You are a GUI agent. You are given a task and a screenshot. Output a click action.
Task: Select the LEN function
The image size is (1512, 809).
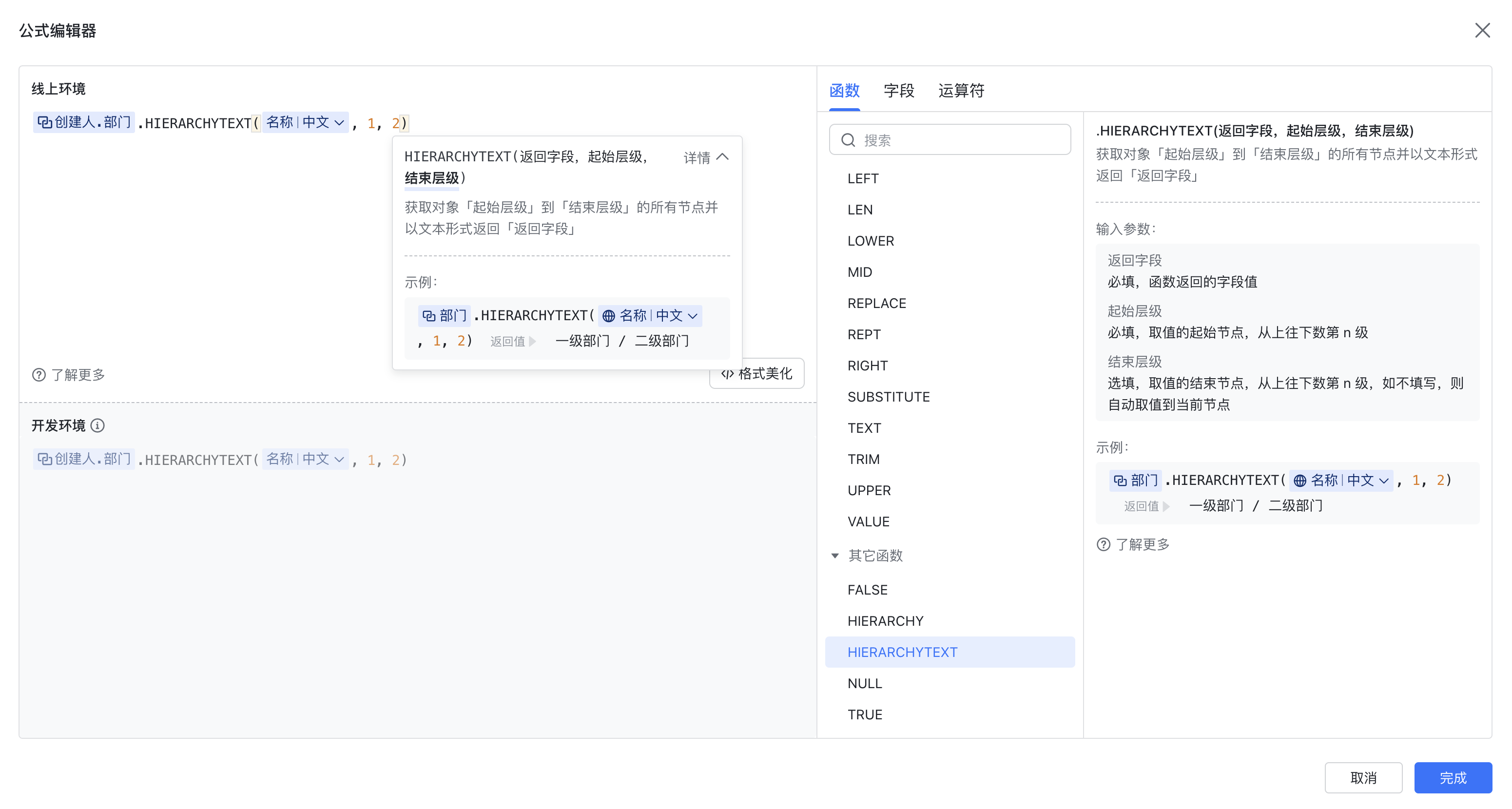(x=950, y=210)
